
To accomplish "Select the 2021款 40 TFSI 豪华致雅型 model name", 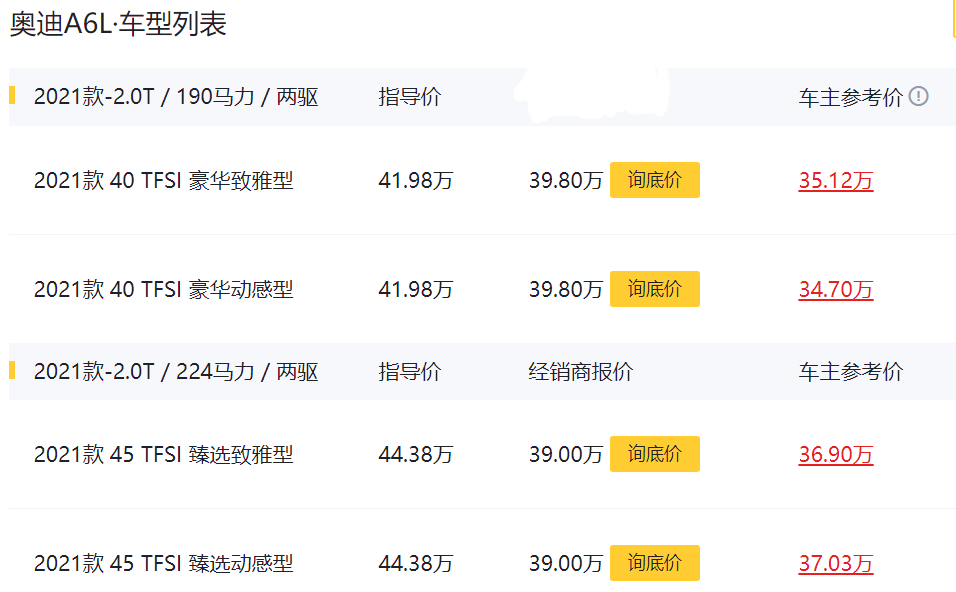I will tap(163, 180).
